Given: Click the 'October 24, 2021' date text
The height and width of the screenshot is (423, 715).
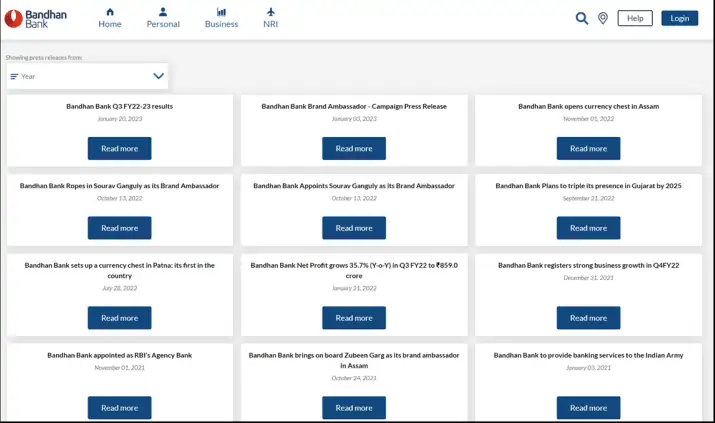Looking at the screenshot, I should [x=354, y=378].
